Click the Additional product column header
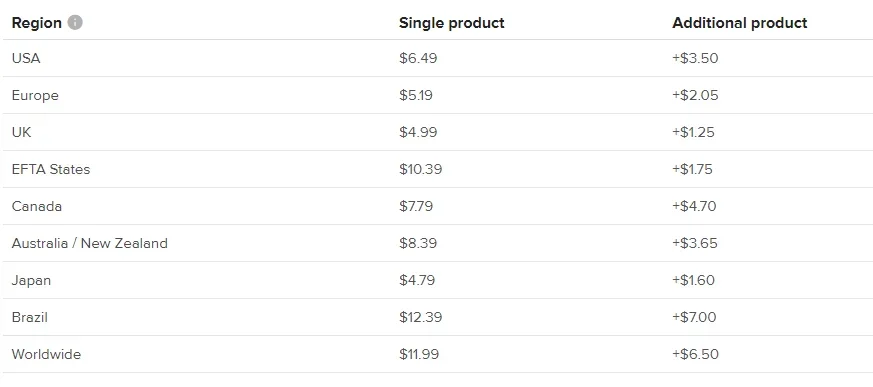Screen dimensions: 873x387 tap(739, 23)
